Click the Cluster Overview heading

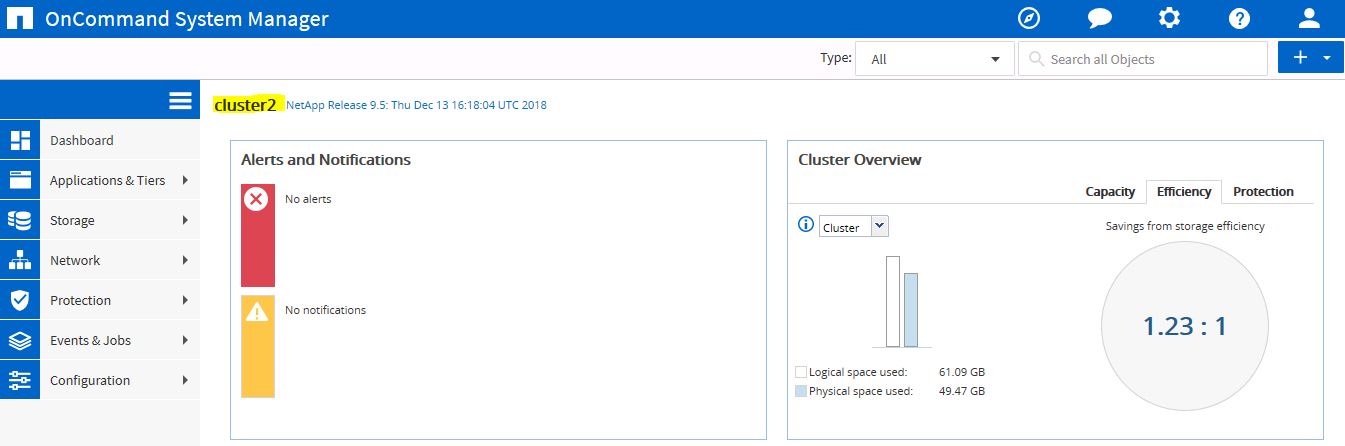pyautogui.click(x=860, y=160)
